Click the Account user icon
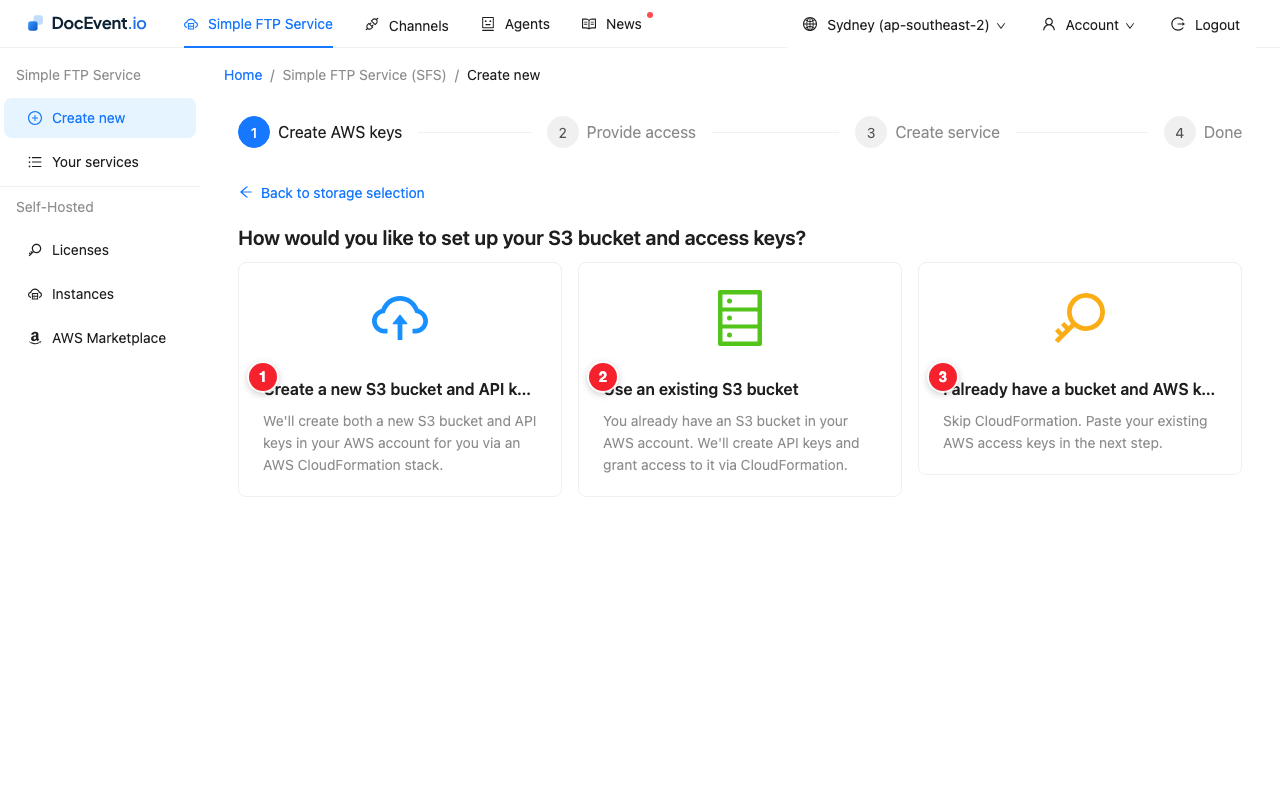This screenshot has height=800, width=1280. click(x=1049, y=25)
